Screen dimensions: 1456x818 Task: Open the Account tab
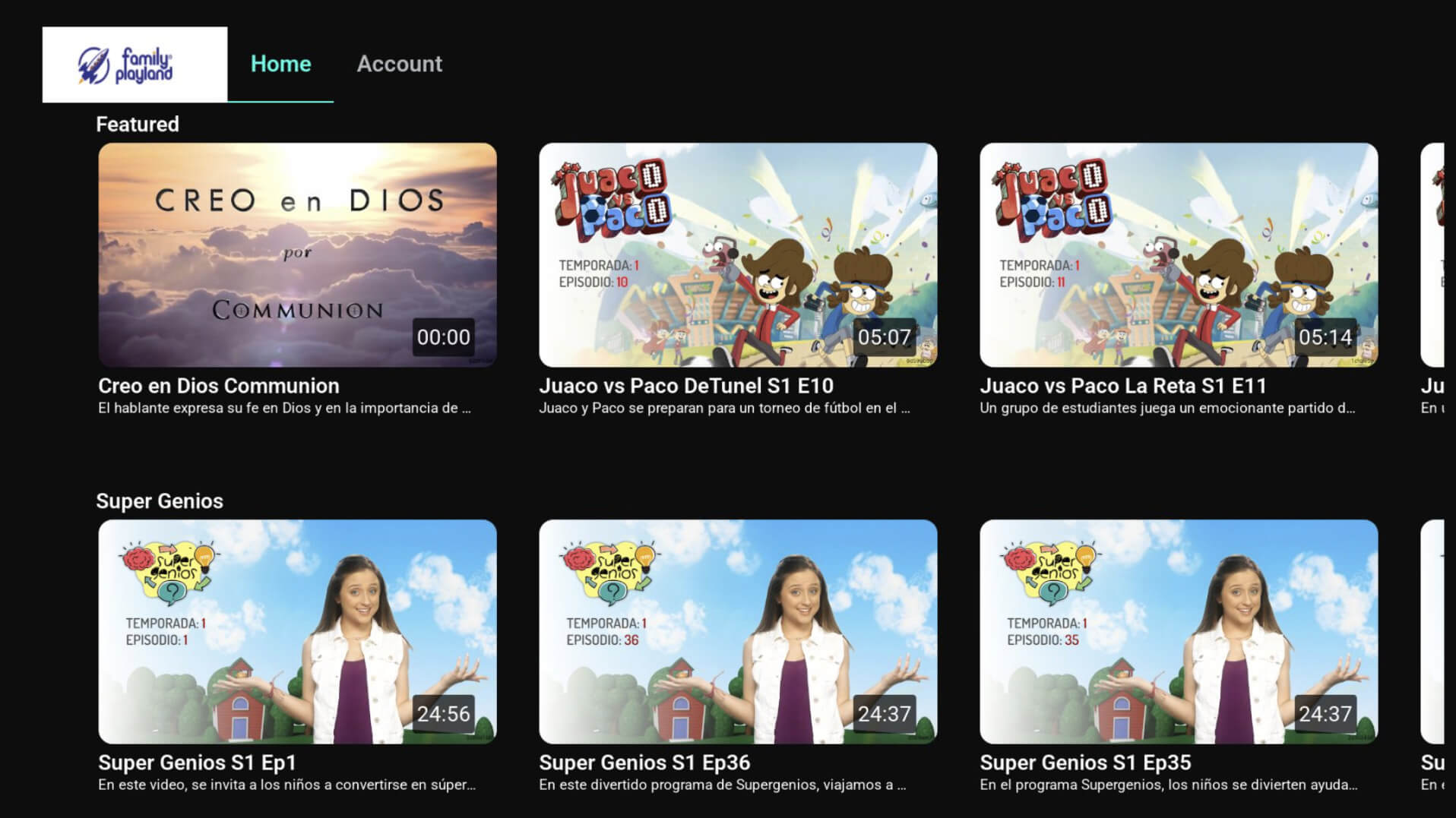(x=399, y=64)
